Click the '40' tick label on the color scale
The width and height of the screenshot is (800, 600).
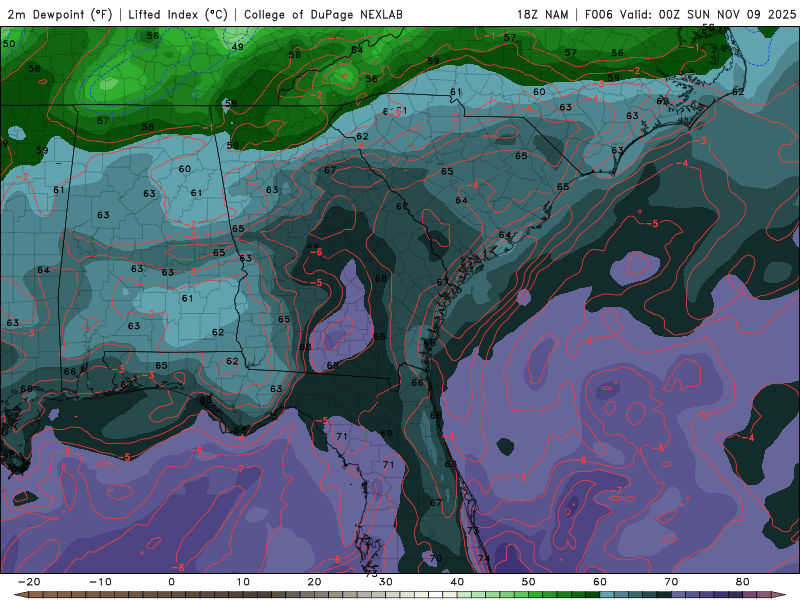pos(457,582)
